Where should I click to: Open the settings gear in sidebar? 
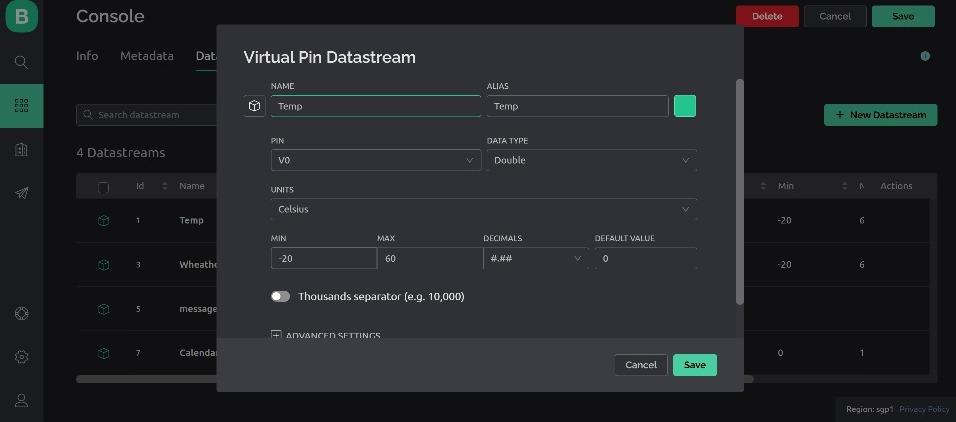[21, 357]
